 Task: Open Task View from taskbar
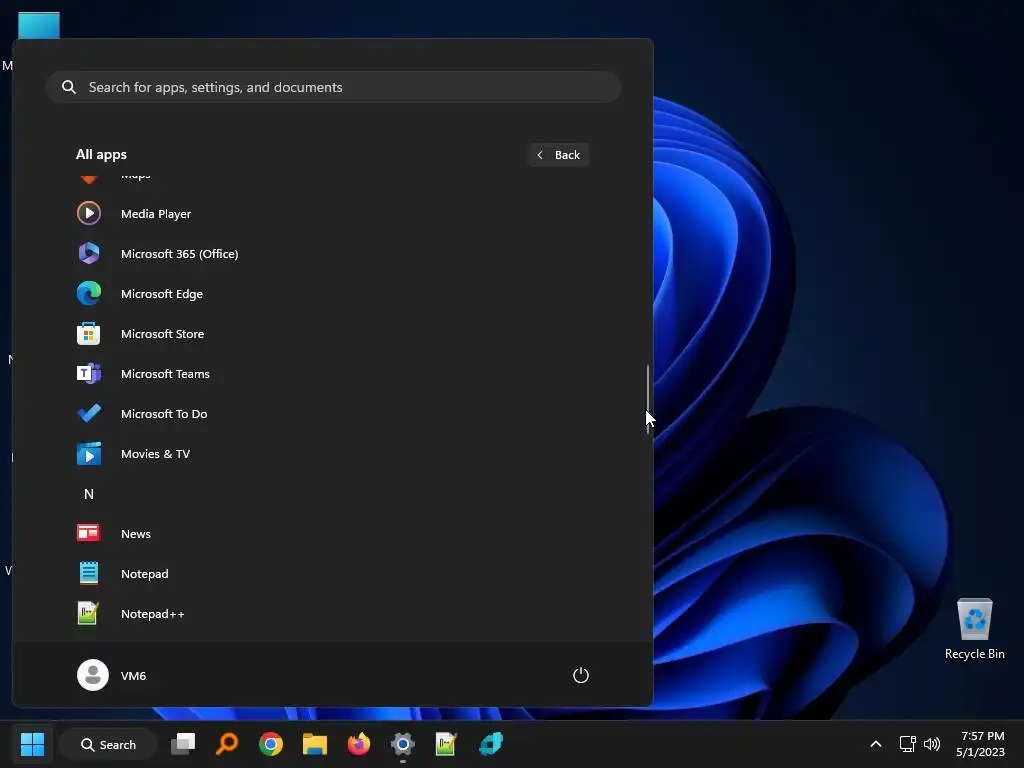[x=183, y=744]
